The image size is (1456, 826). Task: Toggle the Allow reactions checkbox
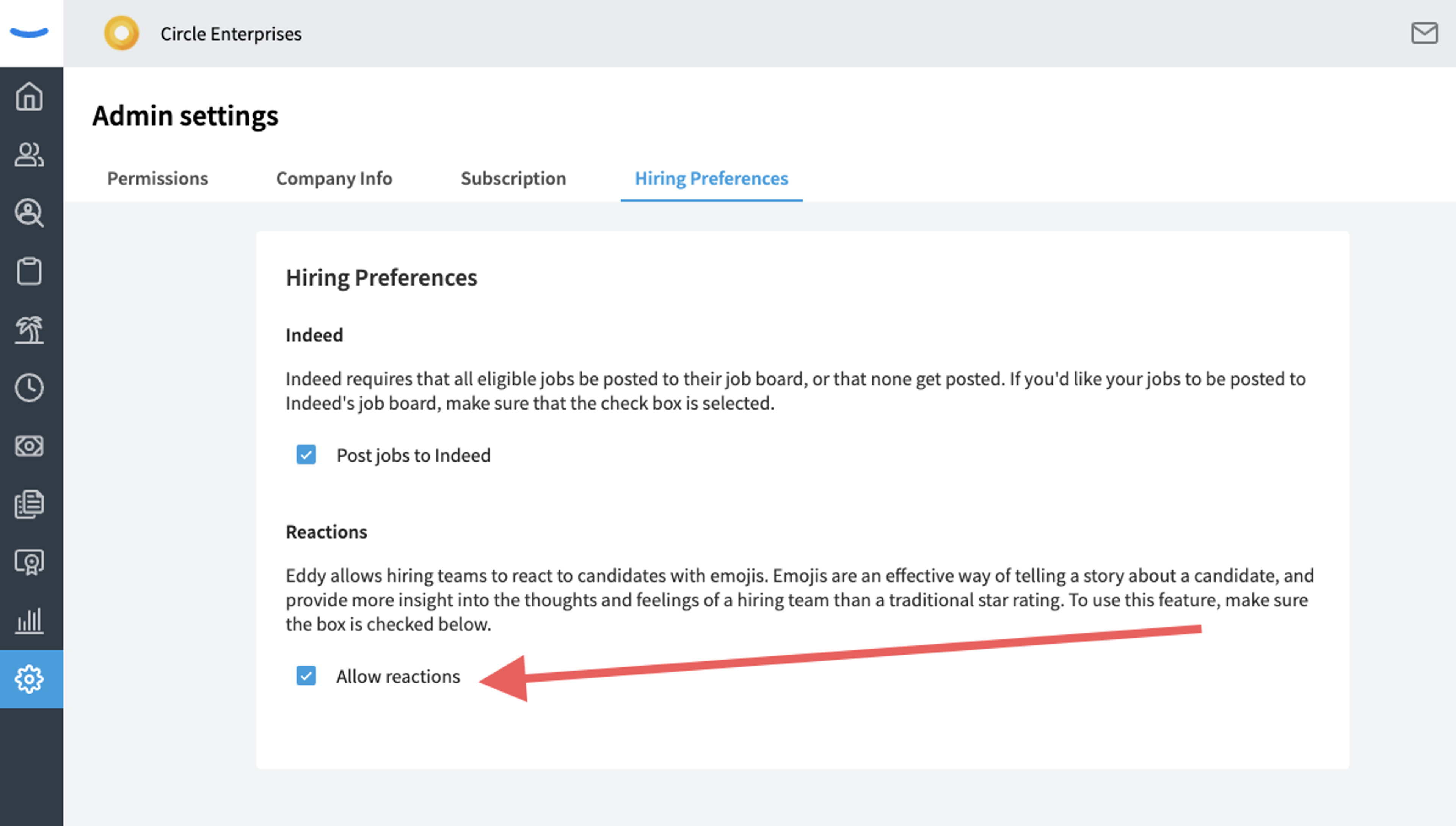(x=306, y=676)
